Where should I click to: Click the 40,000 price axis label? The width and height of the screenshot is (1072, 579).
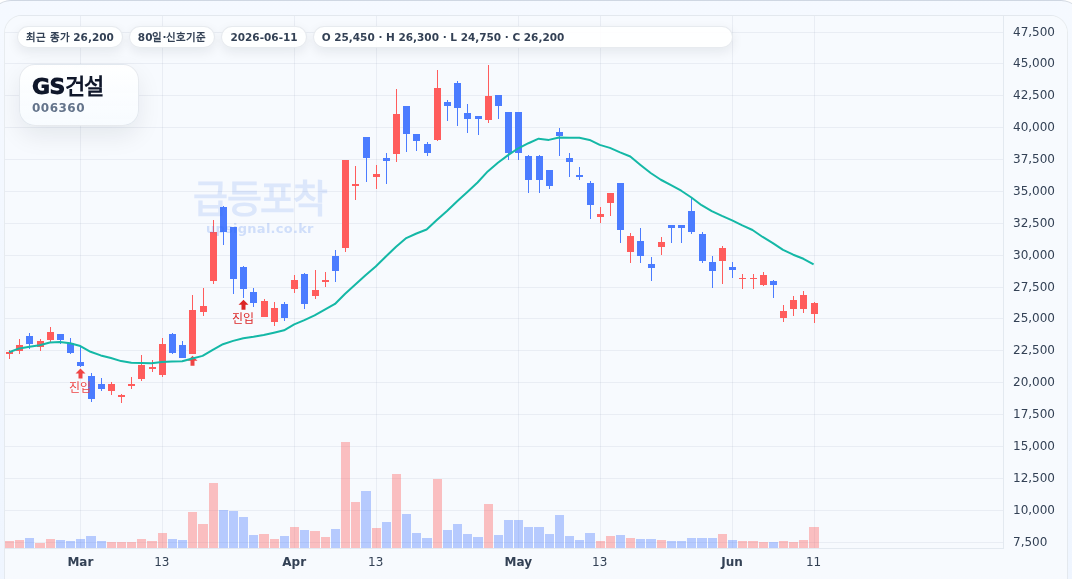[x=1034, y=126]
